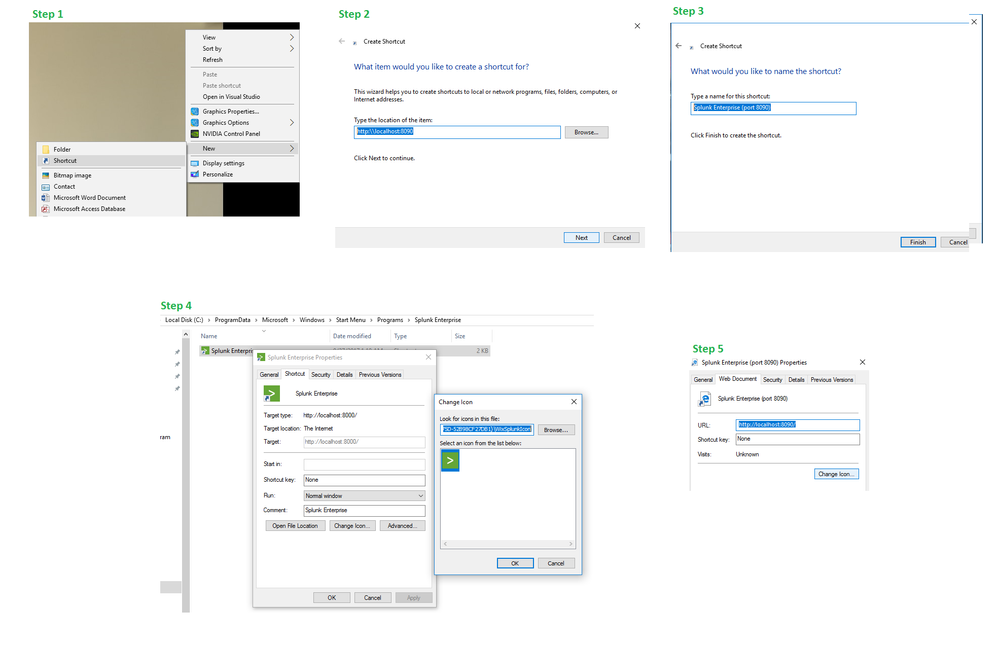Click the Folder icon in the New submenu
This screenshot has width=999, height=645.
(x=45, y=149)
